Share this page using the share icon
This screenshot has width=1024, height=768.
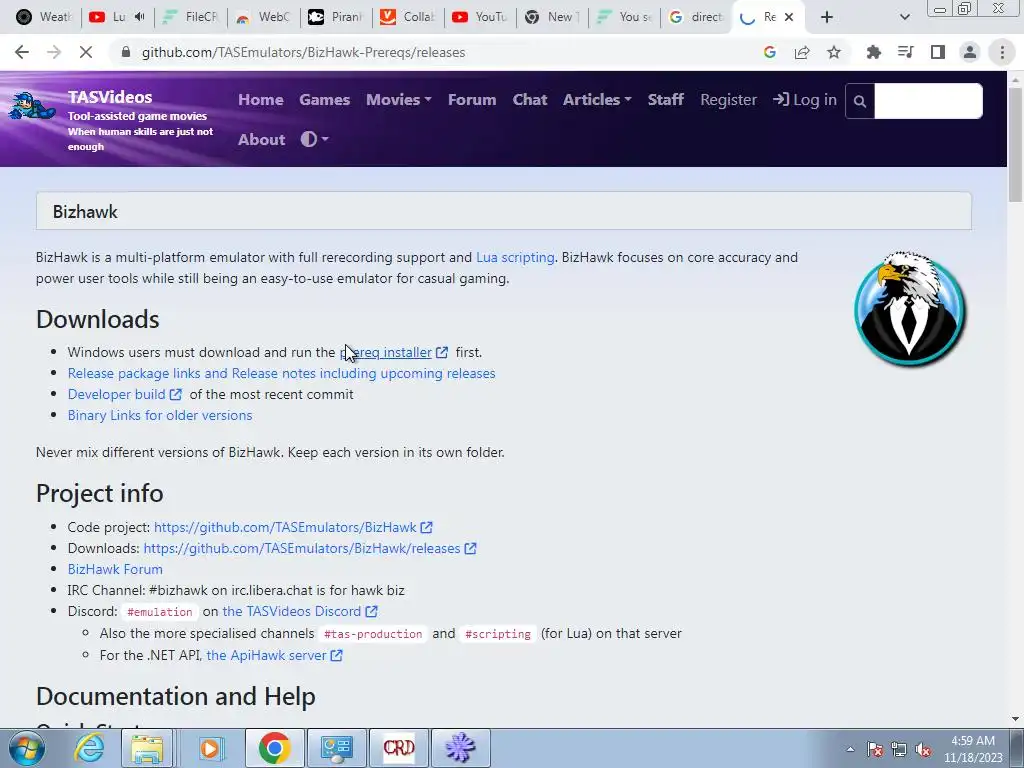click(802, 52)
